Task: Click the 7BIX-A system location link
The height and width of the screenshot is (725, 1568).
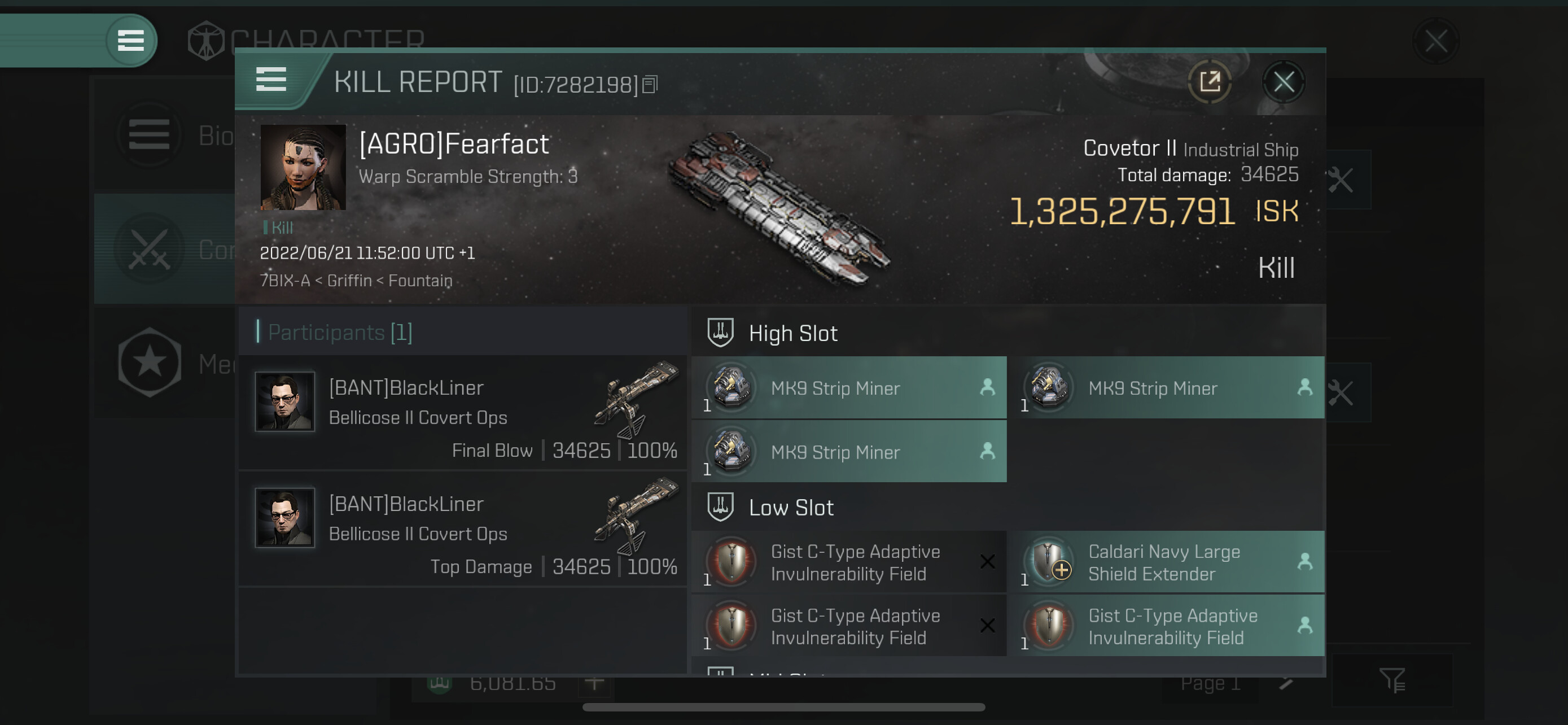Action: (284, 281)
